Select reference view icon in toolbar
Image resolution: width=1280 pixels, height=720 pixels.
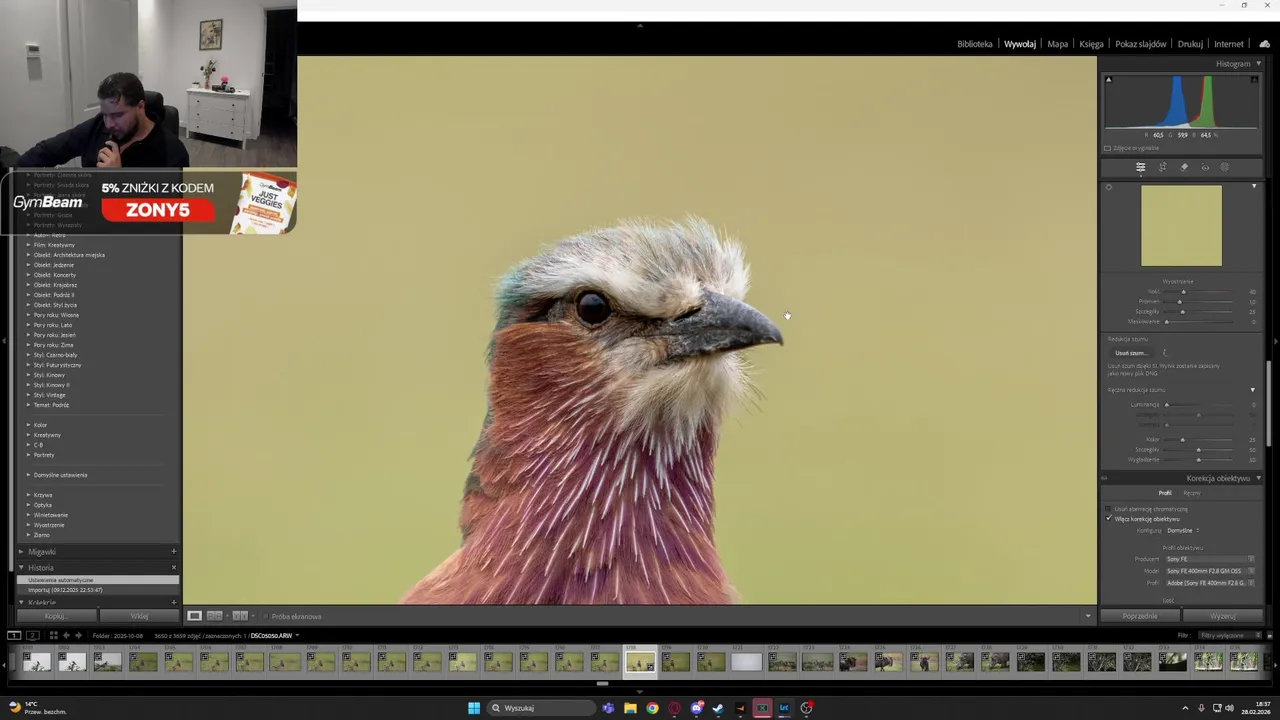[x=214, y=616]
